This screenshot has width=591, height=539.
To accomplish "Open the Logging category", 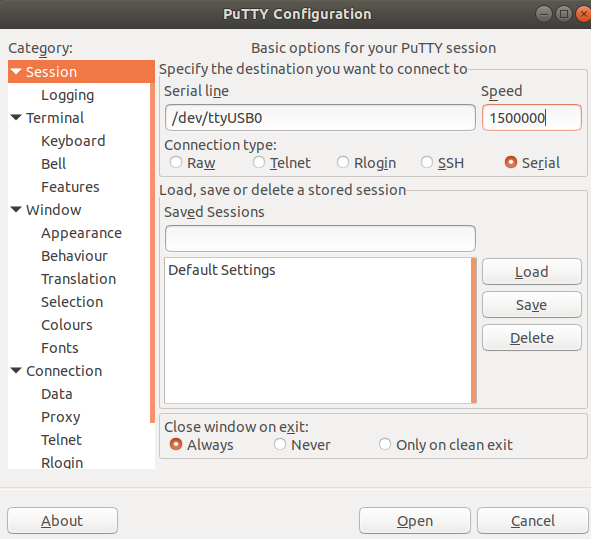I will tap(67, 95).
